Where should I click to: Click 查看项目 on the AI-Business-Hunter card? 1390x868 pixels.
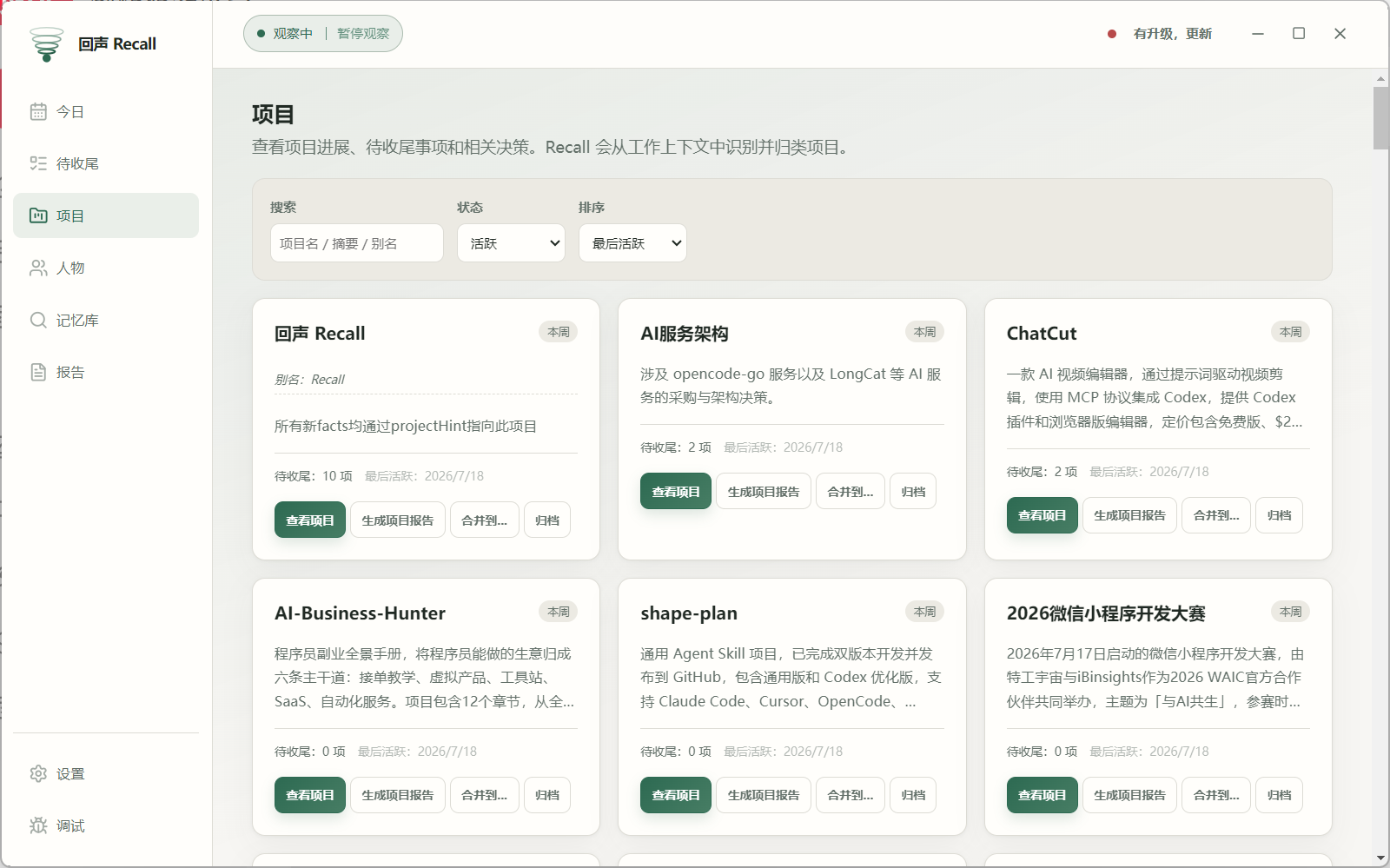(310, 795)
